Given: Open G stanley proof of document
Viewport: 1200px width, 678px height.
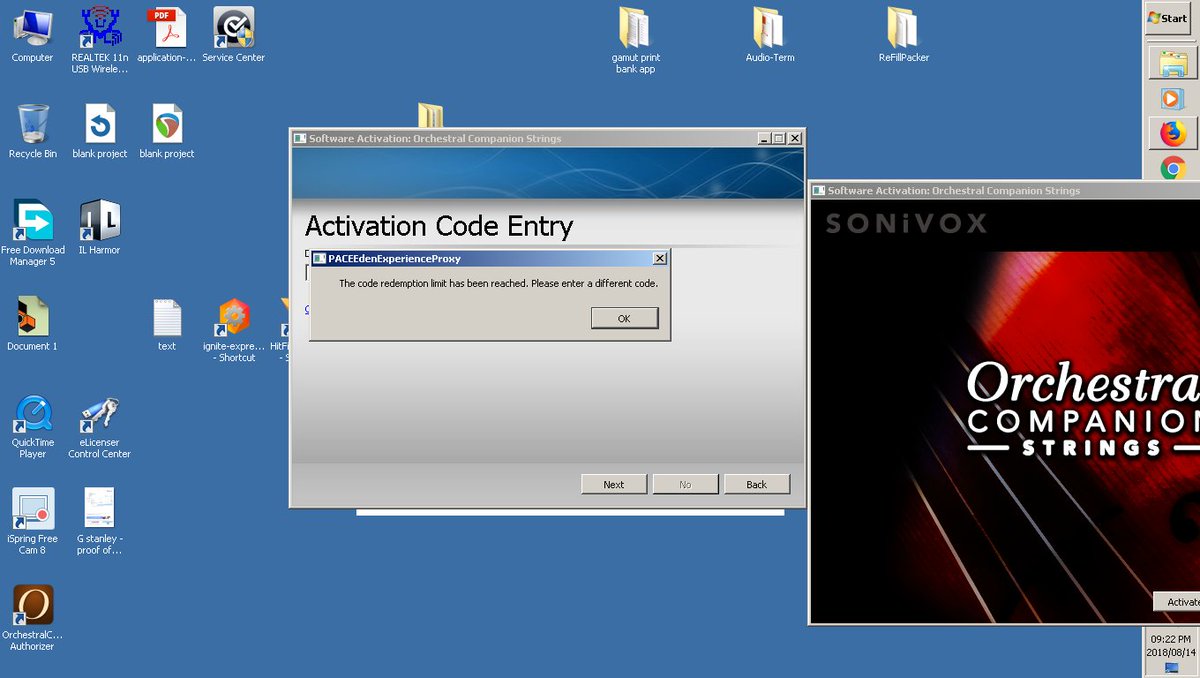Looking at the screenshot, I should (99, 521).
